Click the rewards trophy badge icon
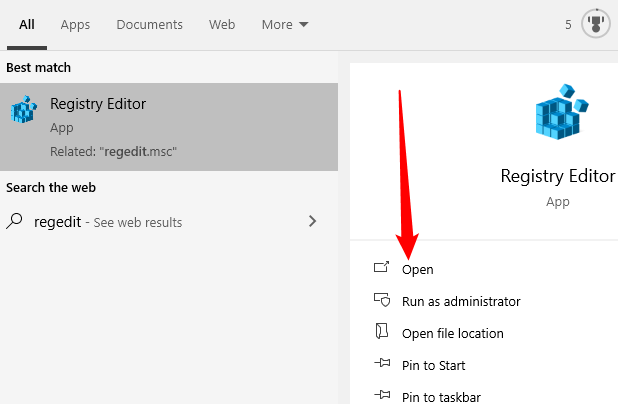Image resolution: width=618 pixels, height=404 pixels. coord(596,24)
